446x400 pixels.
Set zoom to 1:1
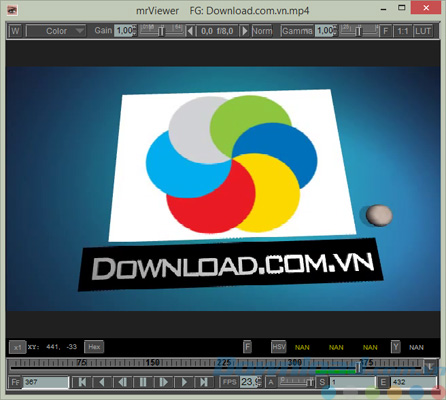403,31
